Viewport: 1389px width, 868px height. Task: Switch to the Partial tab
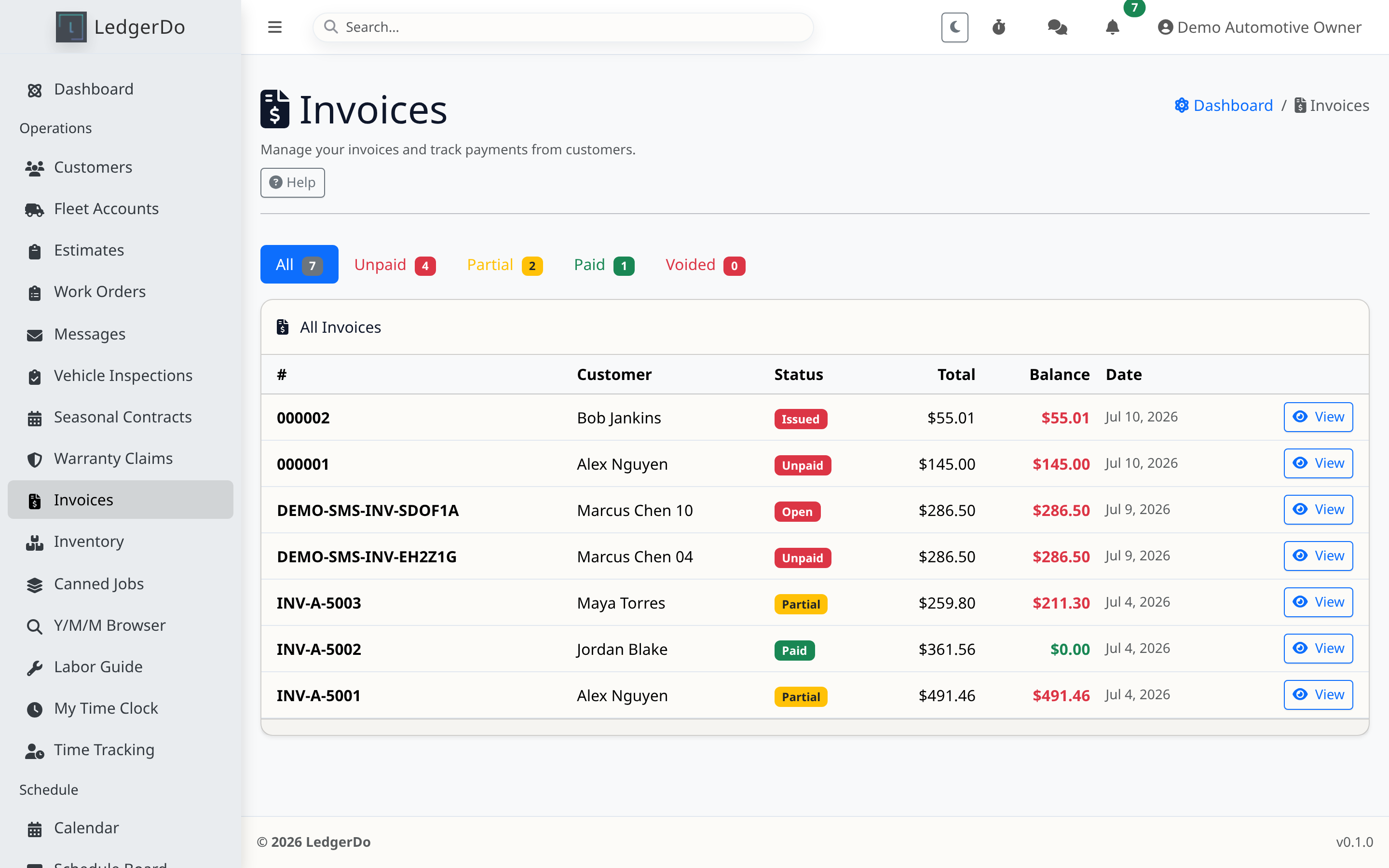(504, 265)
